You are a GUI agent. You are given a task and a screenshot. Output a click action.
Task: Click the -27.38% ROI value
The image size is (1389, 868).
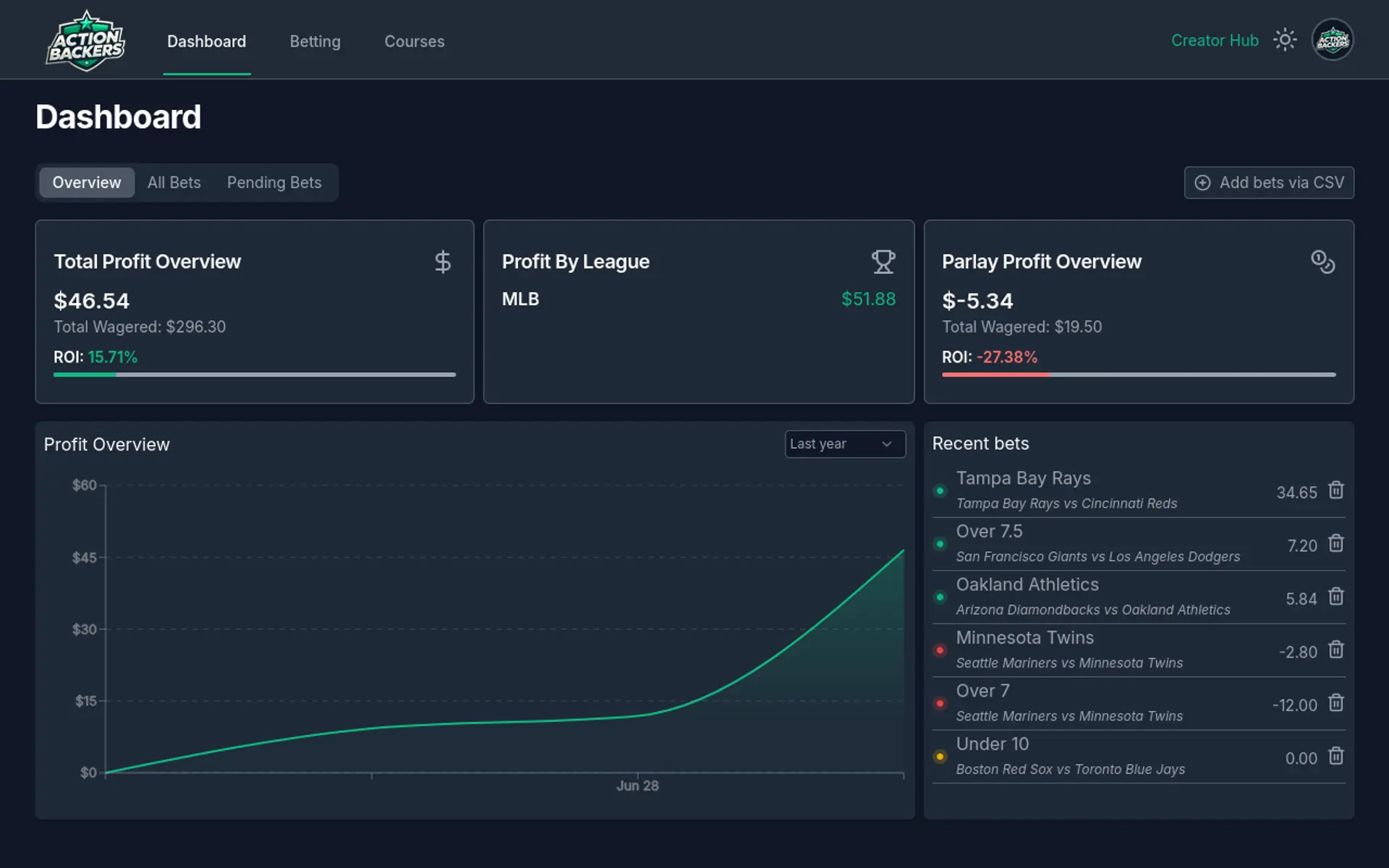coord(1007,357)
